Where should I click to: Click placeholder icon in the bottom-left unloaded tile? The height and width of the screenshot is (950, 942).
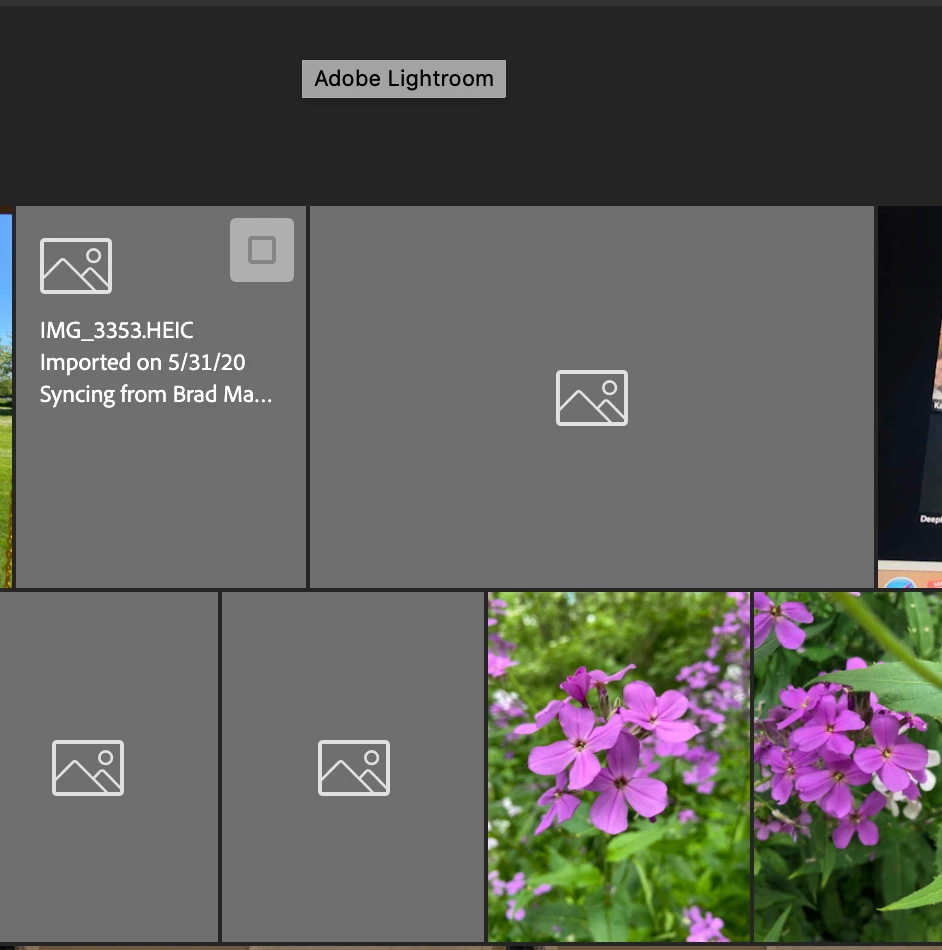coord(88,768)
